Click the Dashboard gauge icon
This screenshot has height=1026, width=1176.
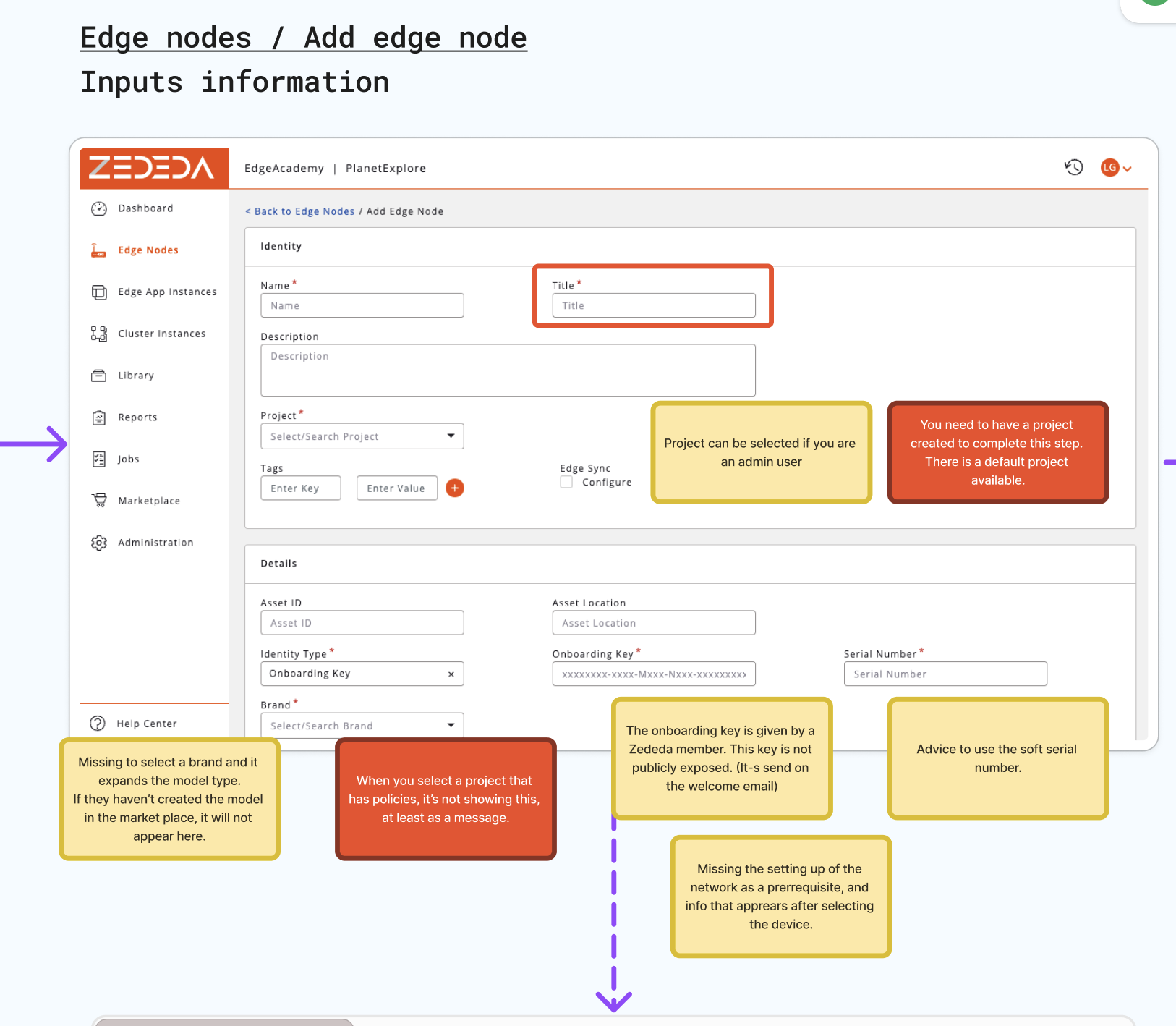99,209
